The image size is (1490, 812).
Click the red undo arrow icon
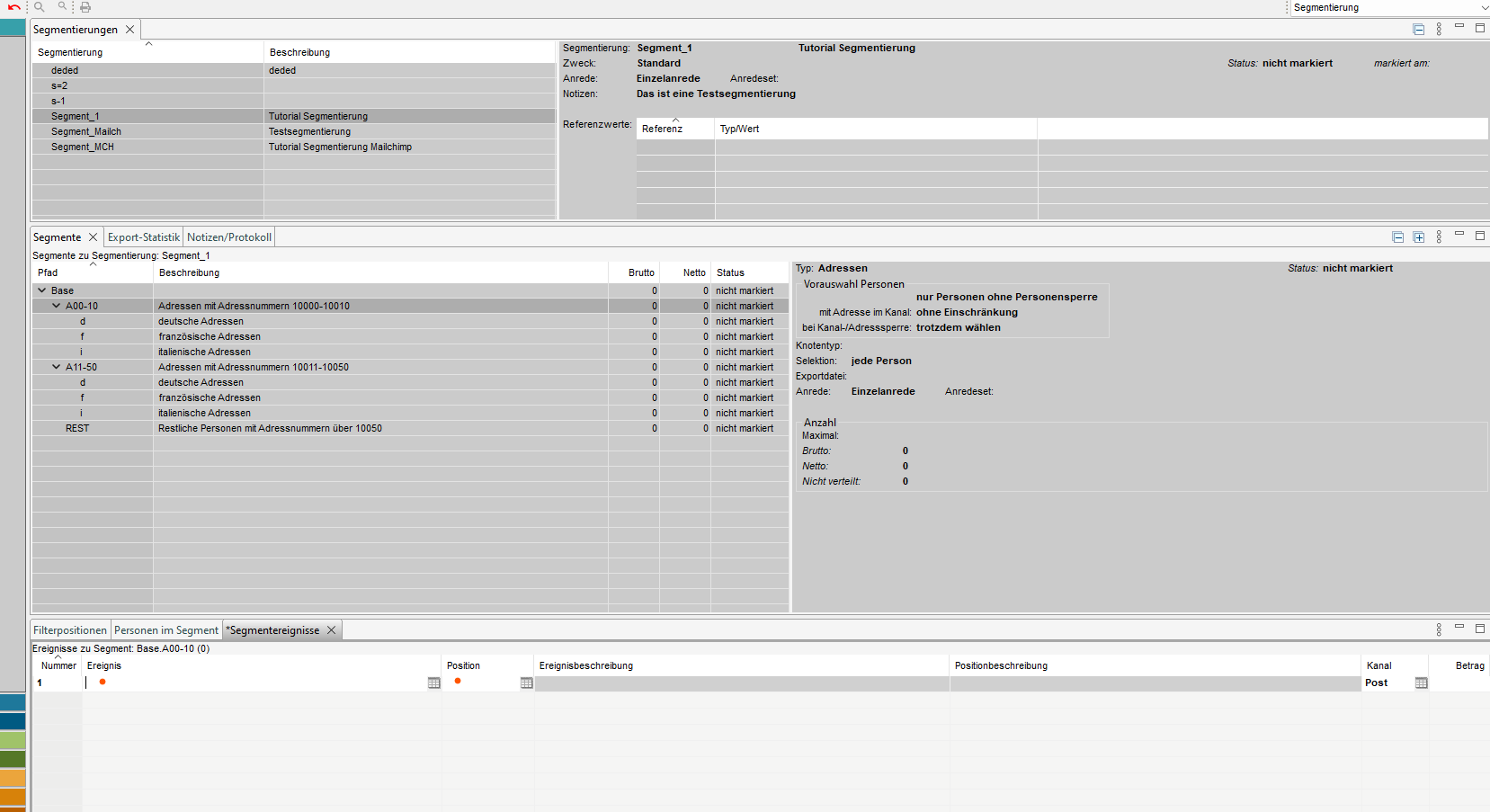pyautogui.click(x=13, y=7)
